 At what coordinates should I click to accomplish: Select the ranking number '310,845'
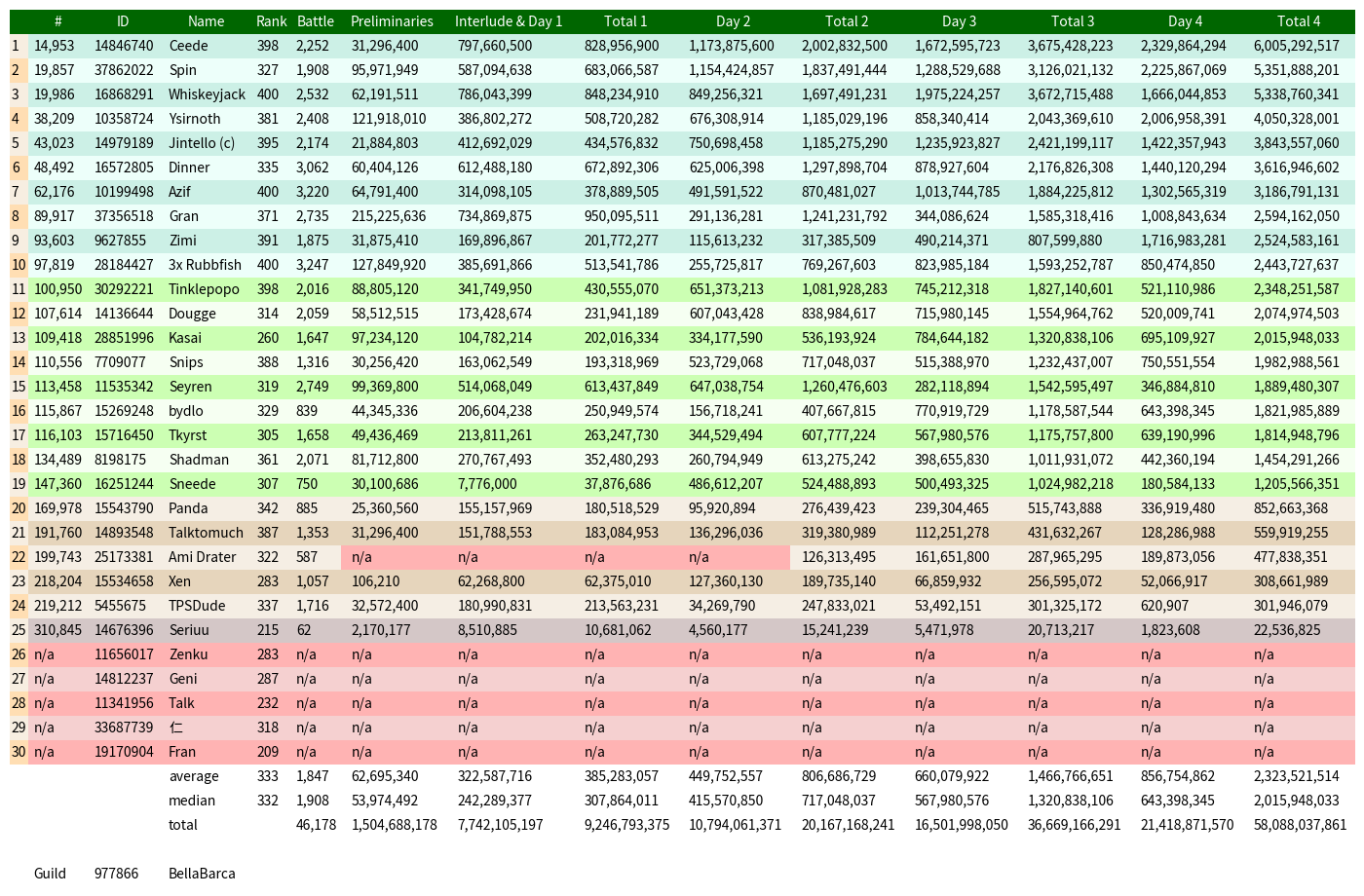coord(58,630)
